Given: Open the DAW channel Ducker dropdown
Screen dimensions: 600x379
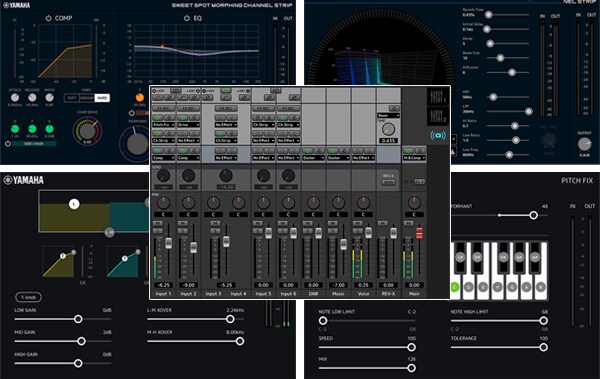Looking at the screenshot, I should pos(313,158).
